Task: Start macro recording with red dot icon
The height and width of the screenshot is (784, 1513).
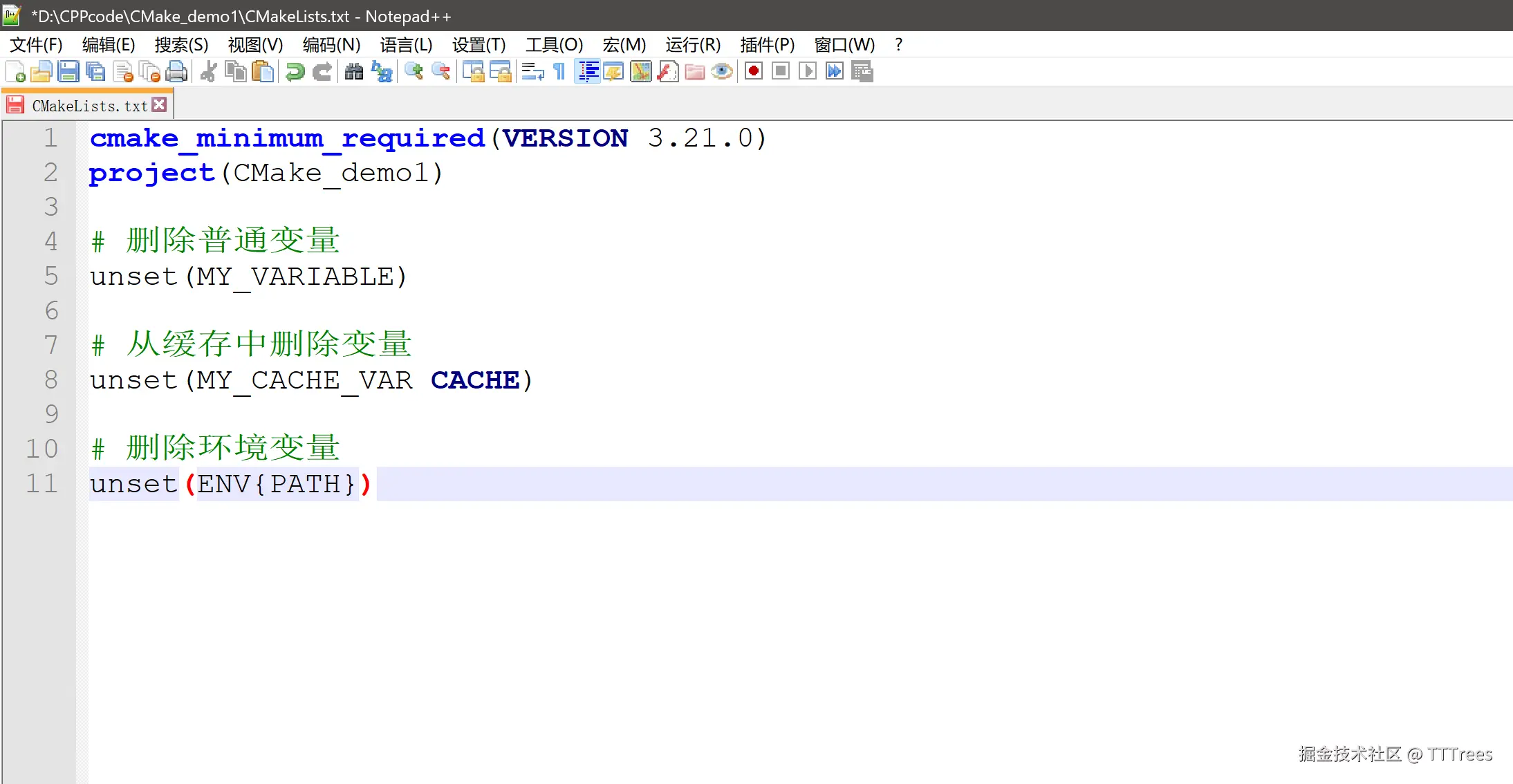Action: (x=754, y=71)
